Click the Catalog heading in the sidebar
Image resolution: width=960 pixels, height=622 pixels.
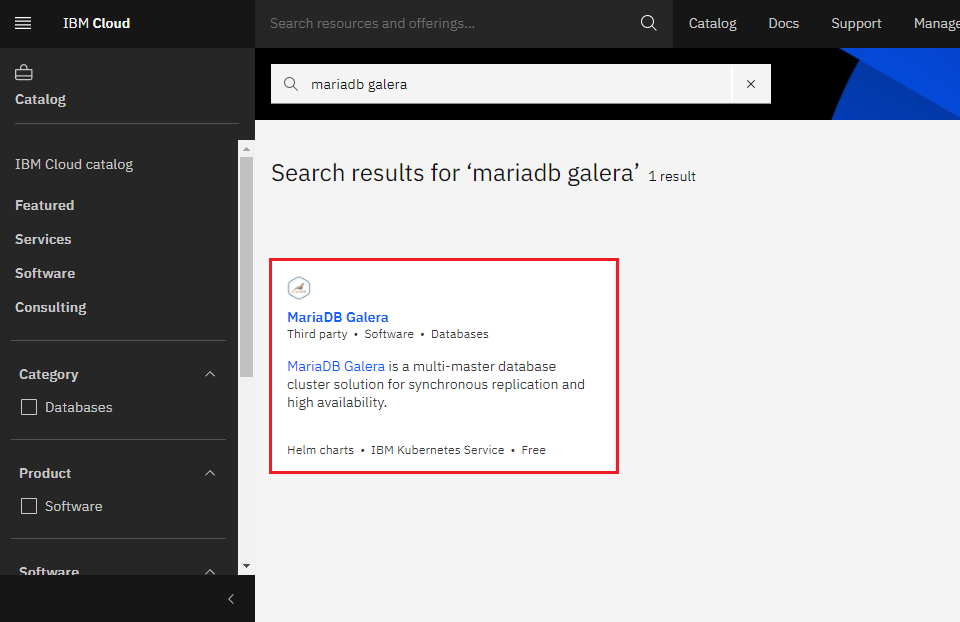coord(40,99)
